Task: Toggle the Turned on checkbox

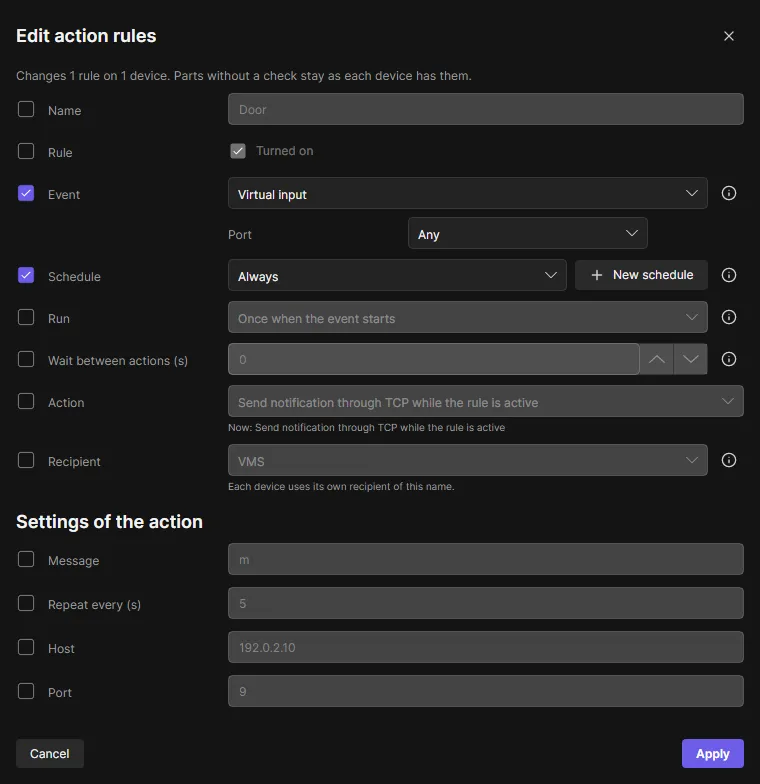Action: (238, 151)
